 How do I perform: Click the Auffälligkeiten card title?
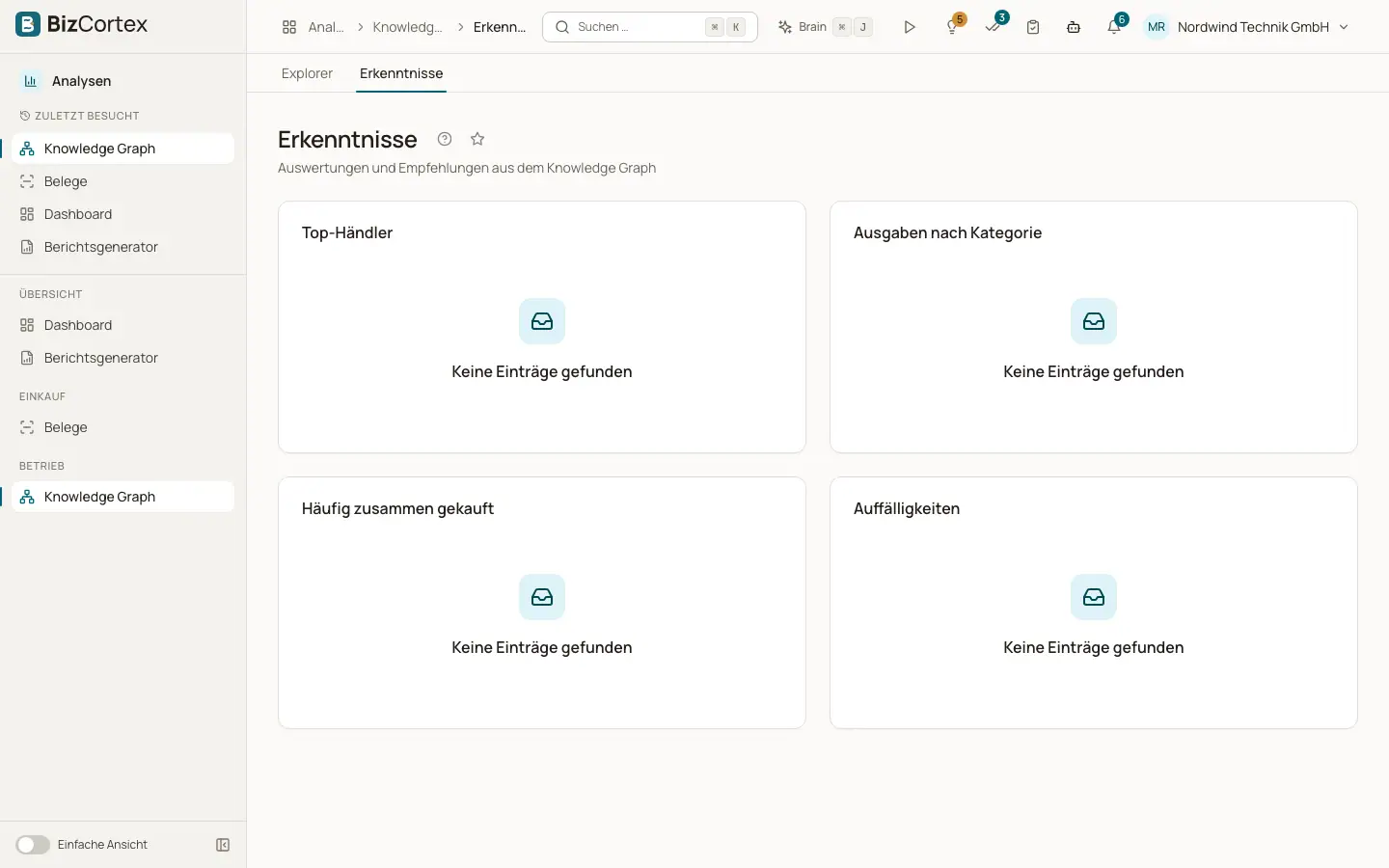coord(907,508)
